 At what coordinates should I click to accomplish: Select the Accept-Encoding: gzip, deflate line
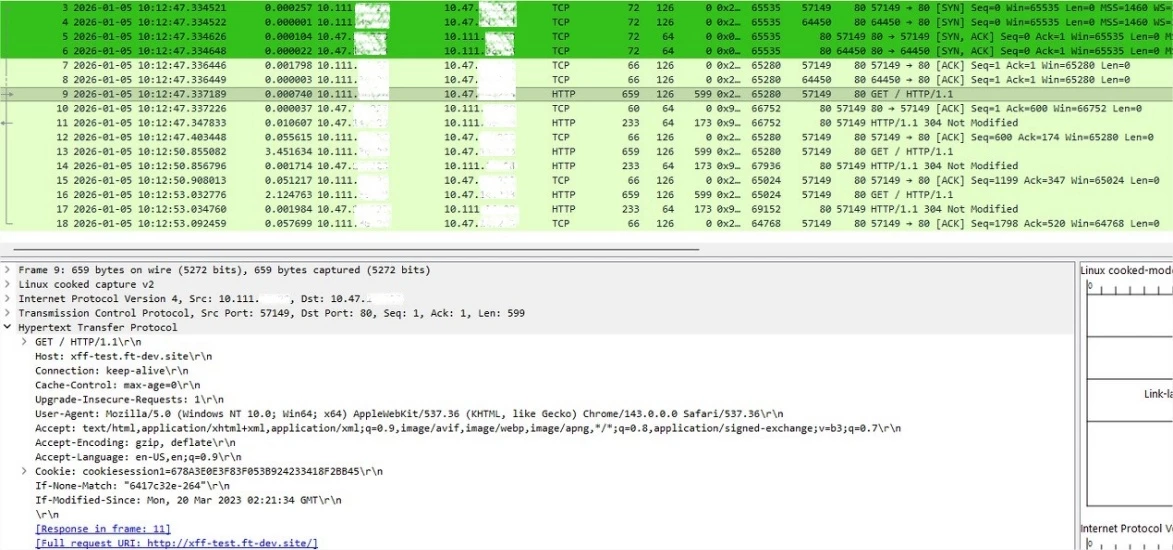click(135, 443)
